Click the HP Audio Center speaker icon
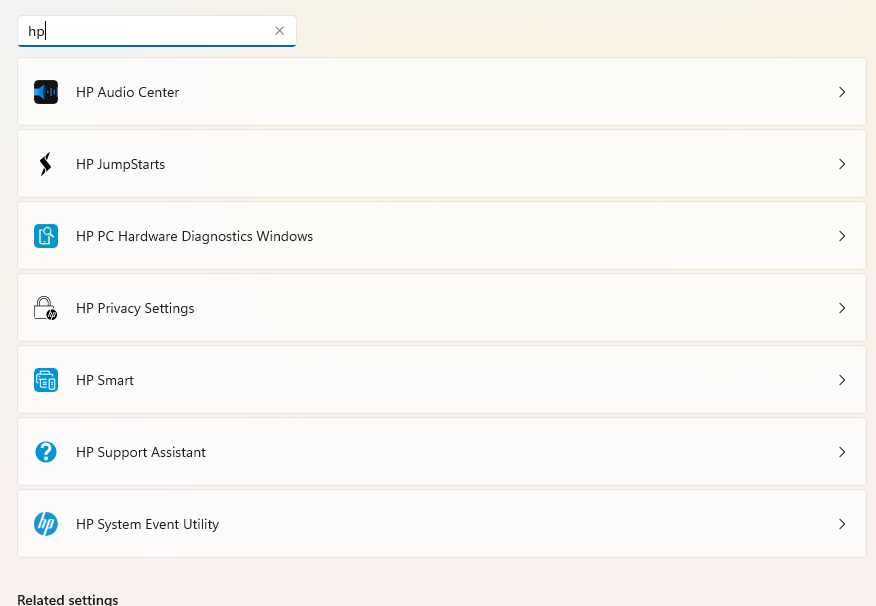Viewport: 876px width, 606px height. coord(46,92)
